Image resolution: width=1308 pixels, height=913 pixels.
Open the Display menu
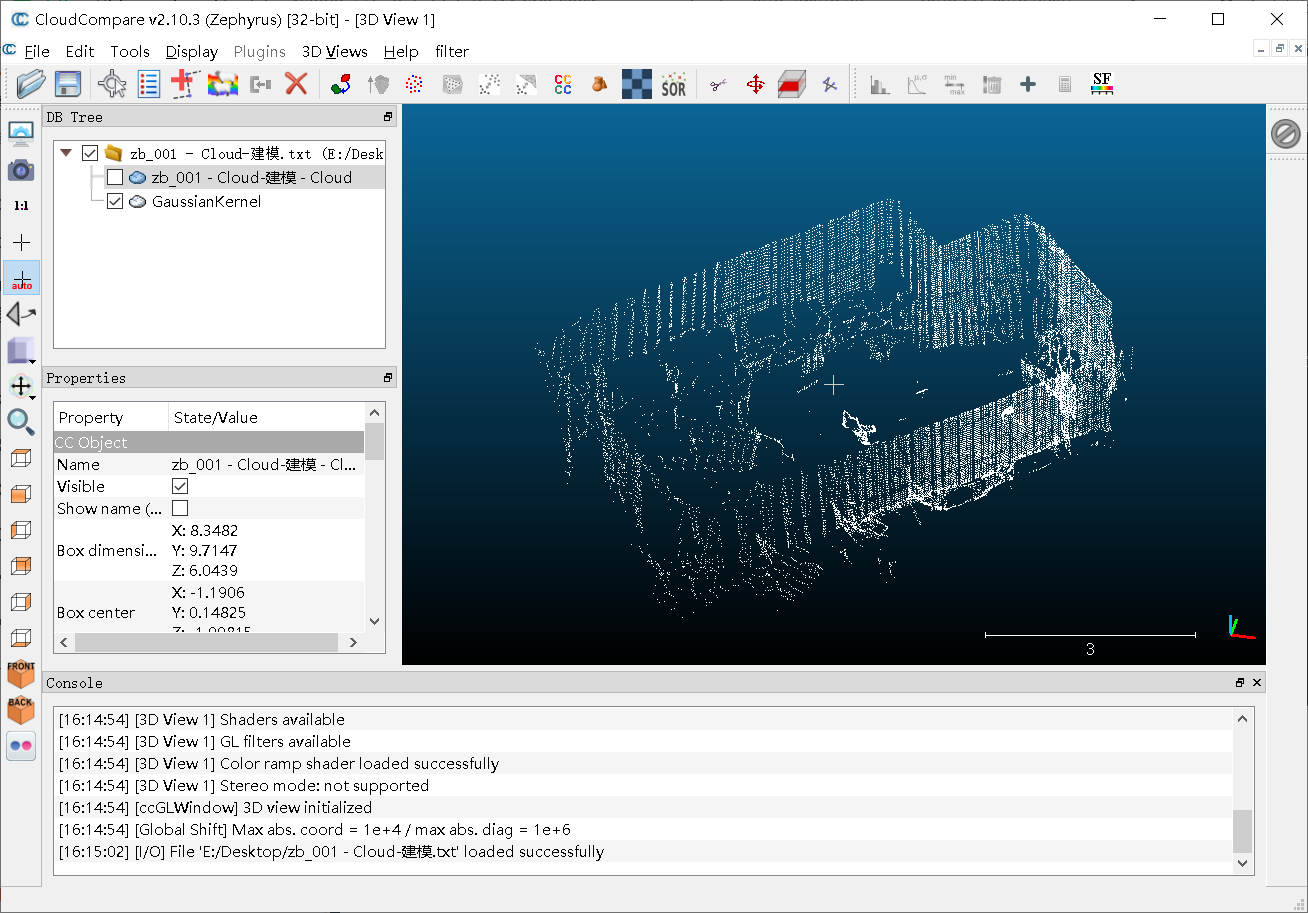click(x=192, y=51)
